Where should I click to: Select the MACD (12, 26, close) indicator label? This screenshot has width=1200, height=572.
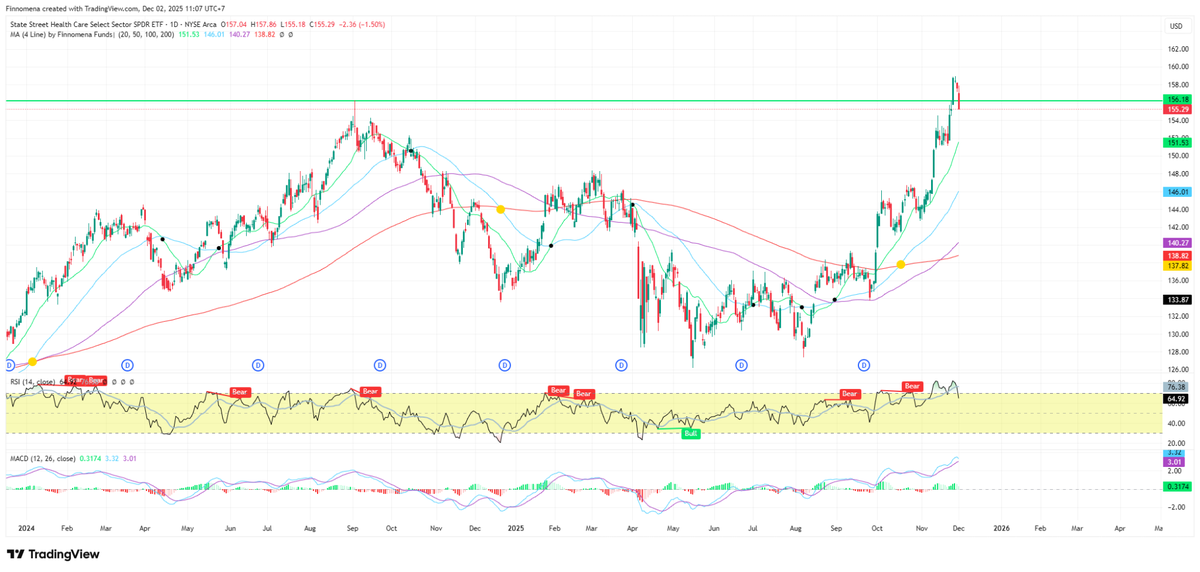coord(44,459)
